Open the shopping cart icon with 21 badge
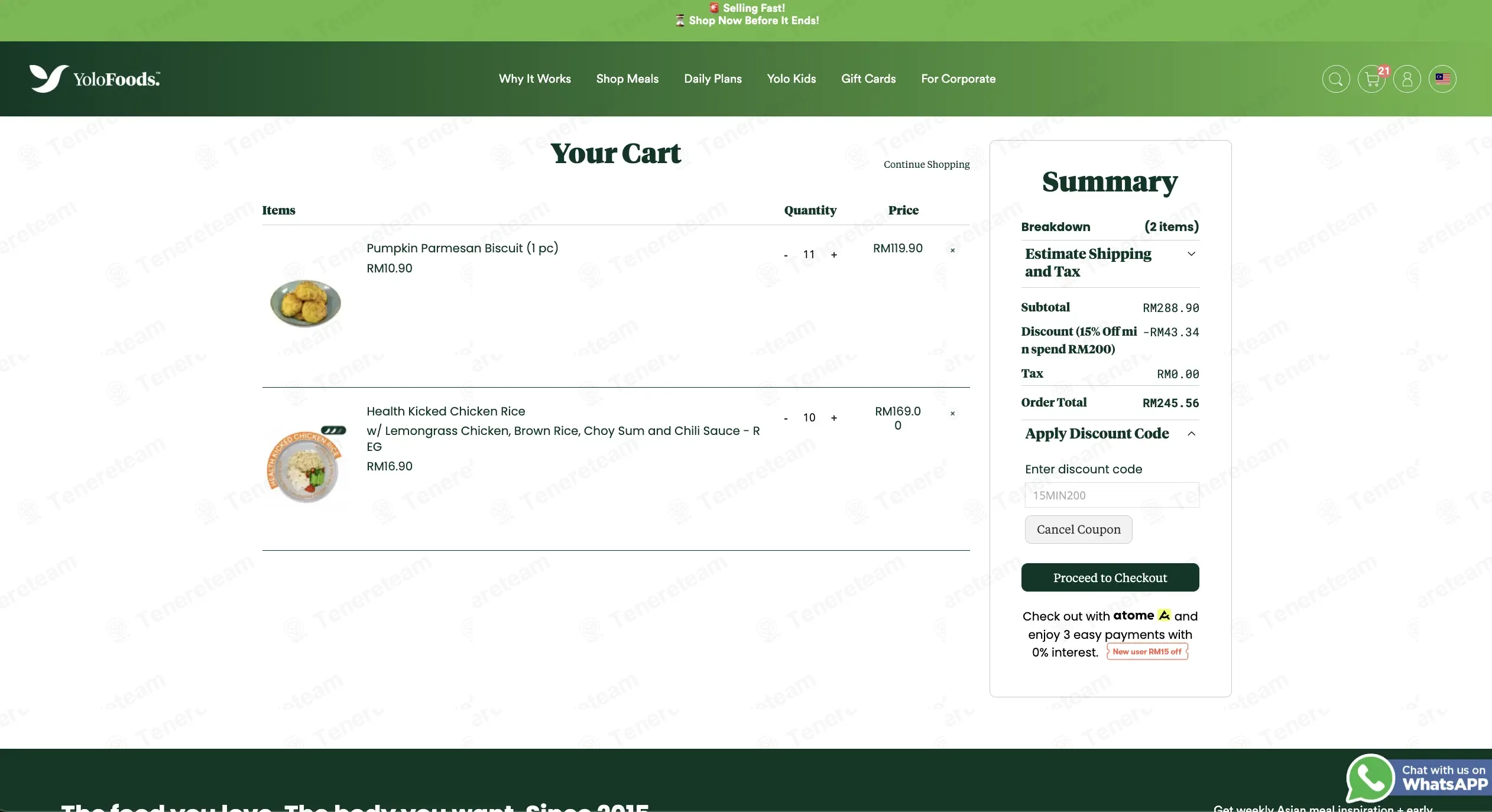The height and width of the screenshot is (812, 1492). click(1372, 79)
